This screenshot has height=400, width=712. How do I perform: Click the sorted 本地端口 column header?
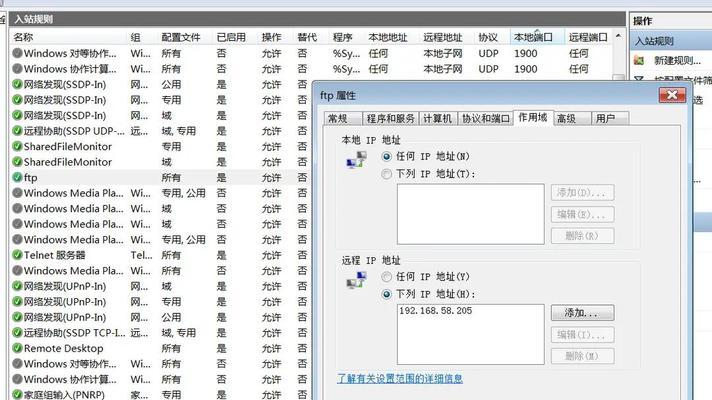pos(538,37)
